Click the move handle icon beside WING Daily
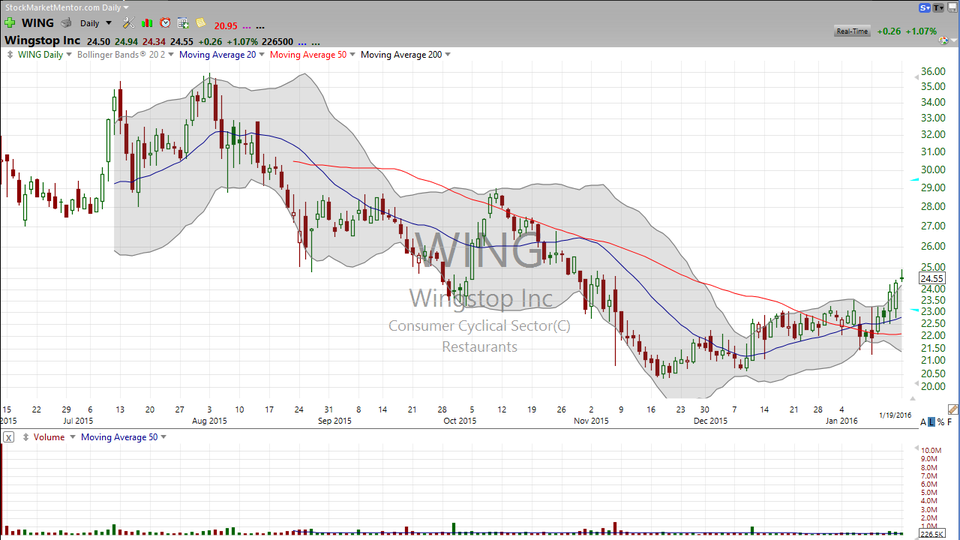Image resolution: width=960 pixels, height=540 pixels. click(10, 54)
